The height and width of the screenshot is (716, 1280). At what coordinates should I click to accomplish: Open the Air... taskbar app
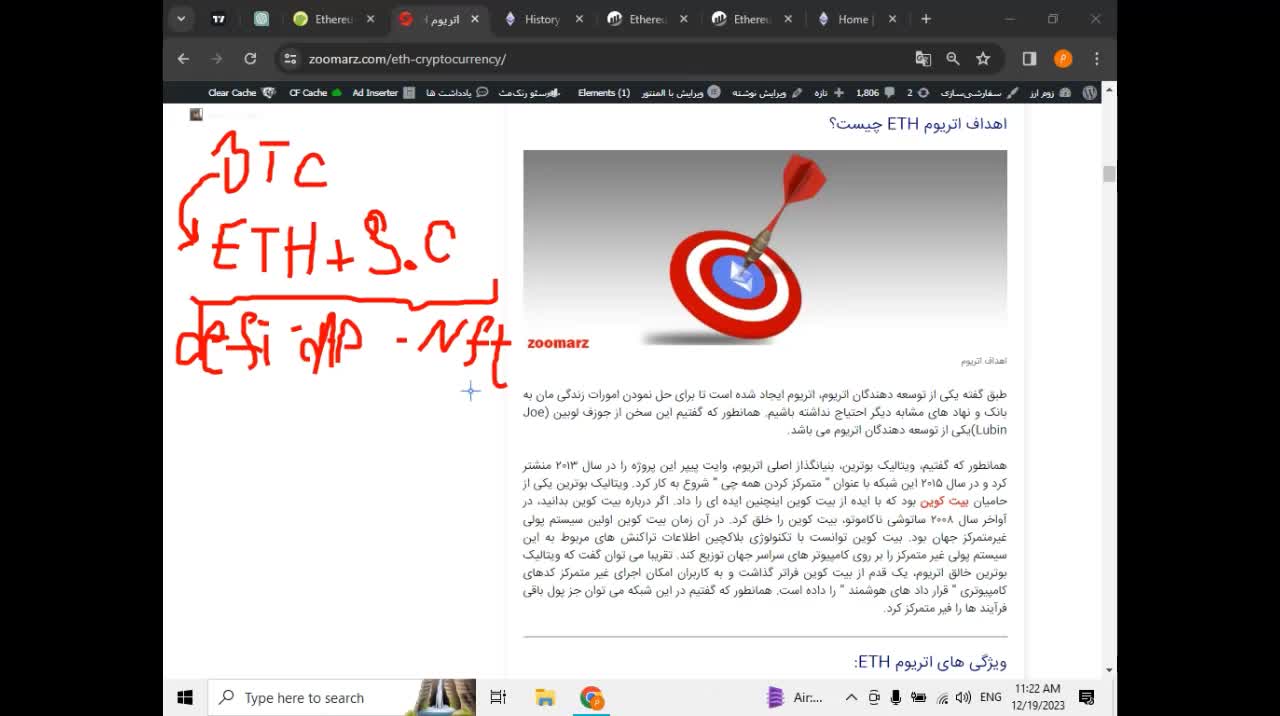coord(795,698)
